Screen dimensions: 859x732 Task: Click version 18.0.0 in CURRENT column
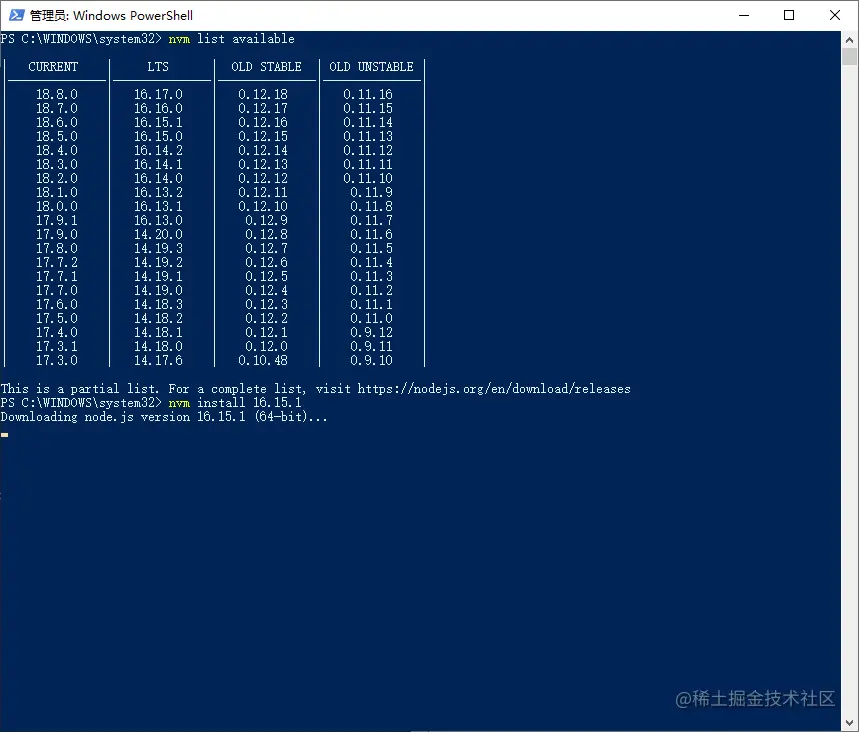[57, 207]
